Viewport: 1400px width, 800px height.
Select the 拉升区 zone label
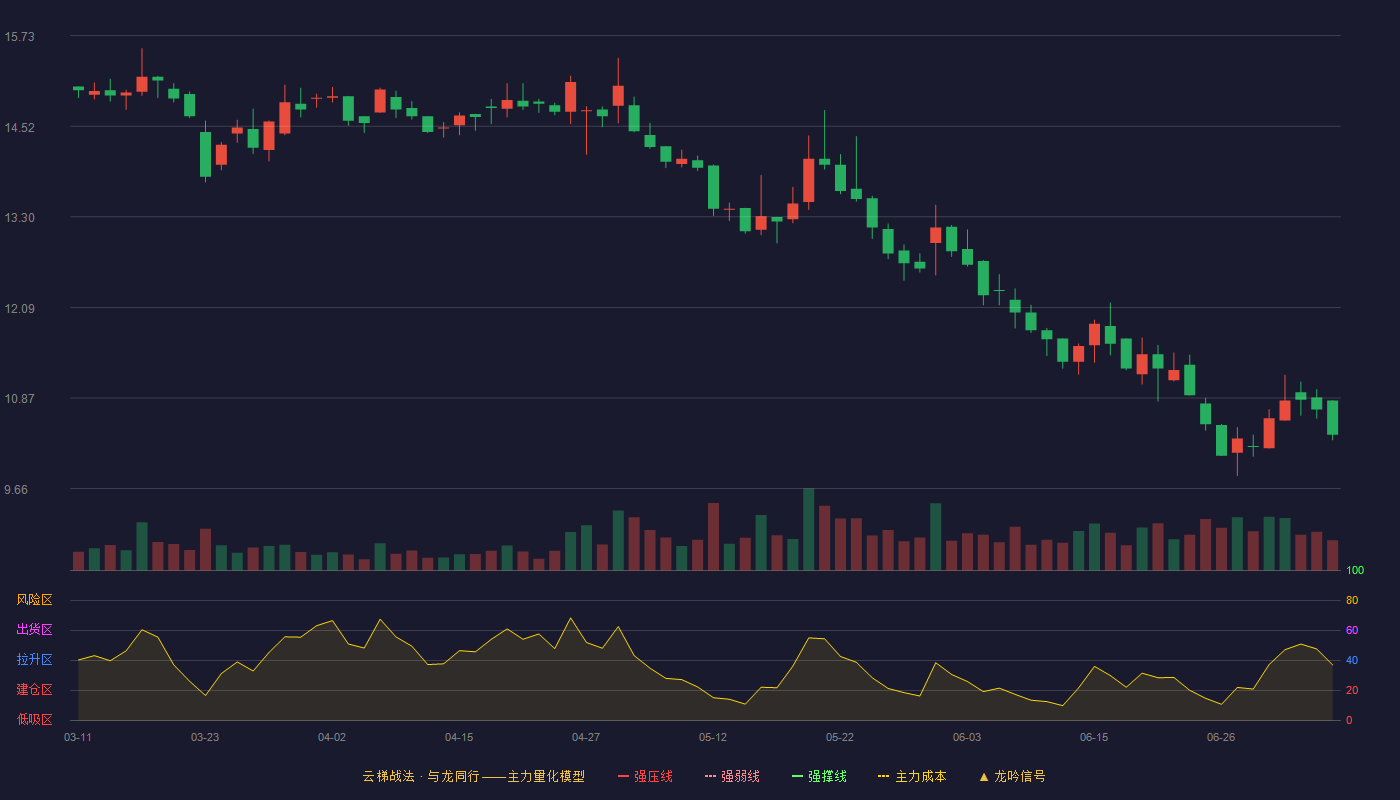(34, 660)
